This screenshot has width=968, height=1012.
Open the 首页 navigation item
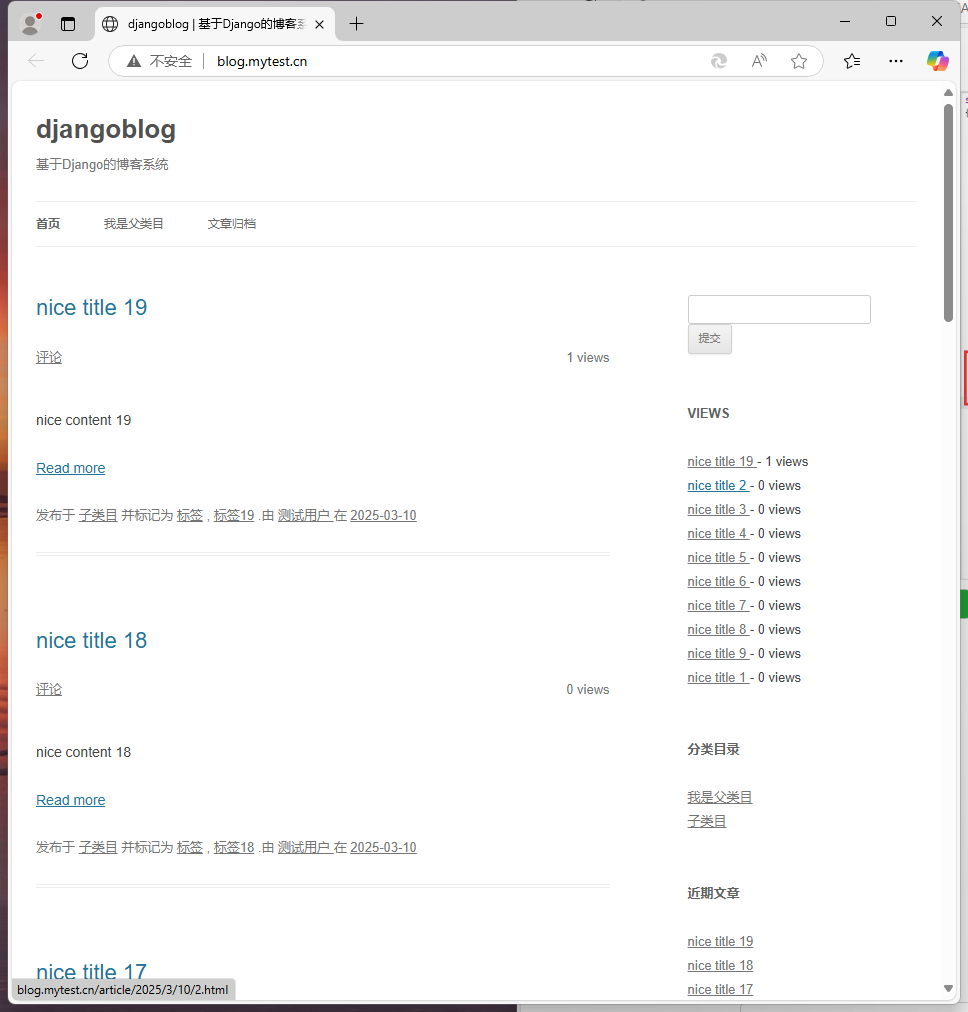48,224
